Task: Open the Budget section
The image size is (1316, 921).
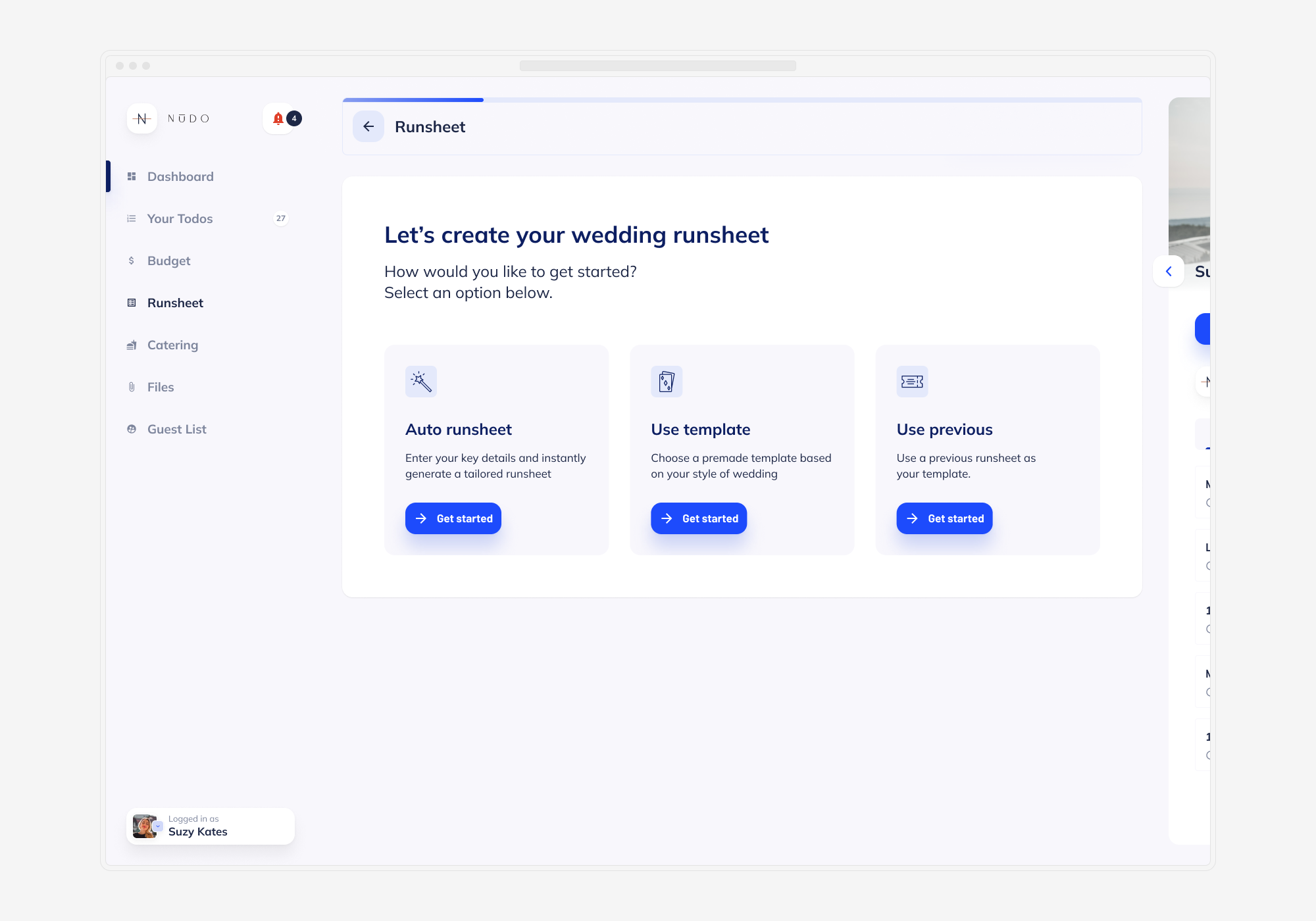Action: point(168,261)
